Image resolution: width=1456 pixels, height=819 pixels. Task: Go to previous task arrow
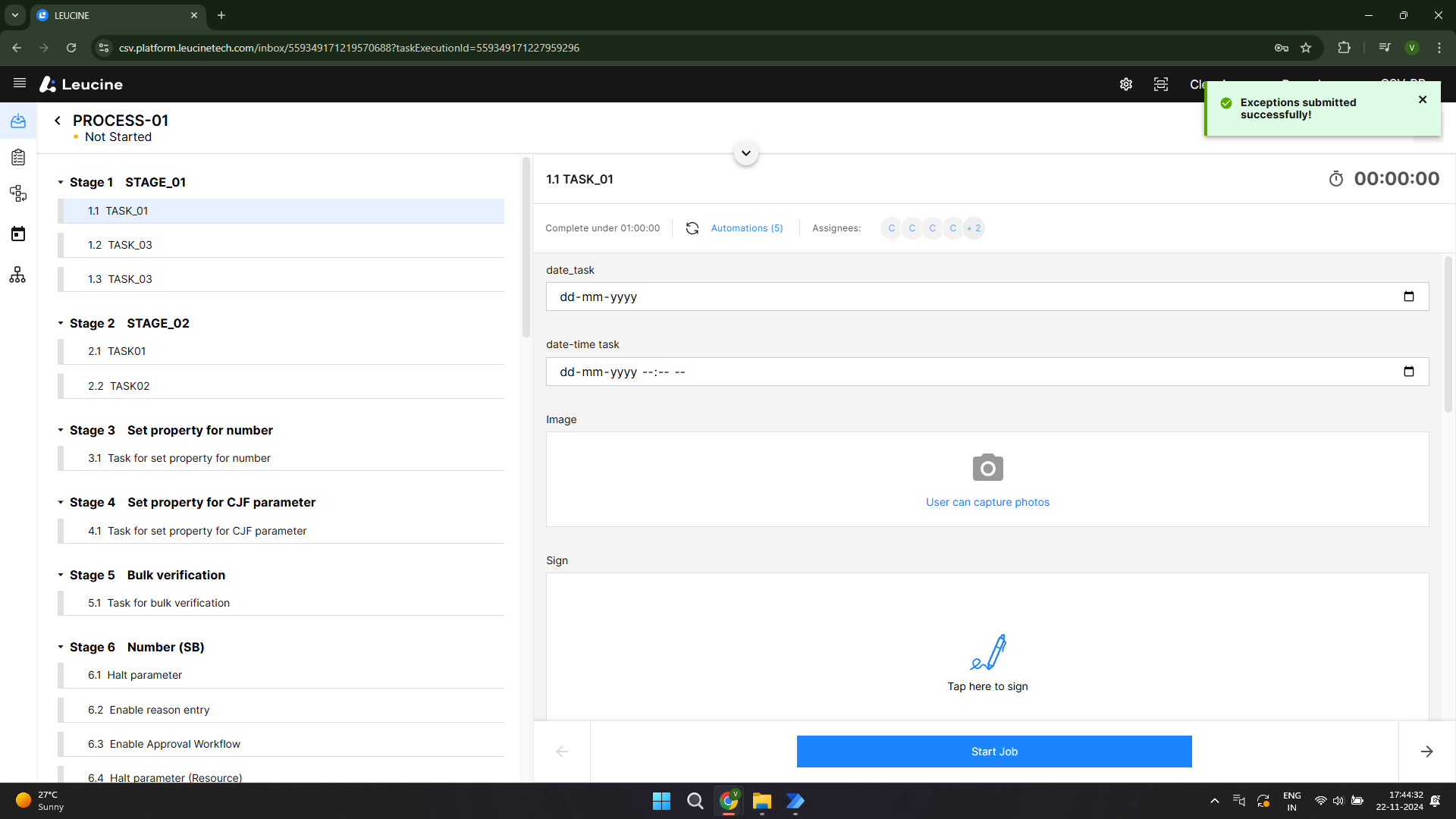click(562, 752)
